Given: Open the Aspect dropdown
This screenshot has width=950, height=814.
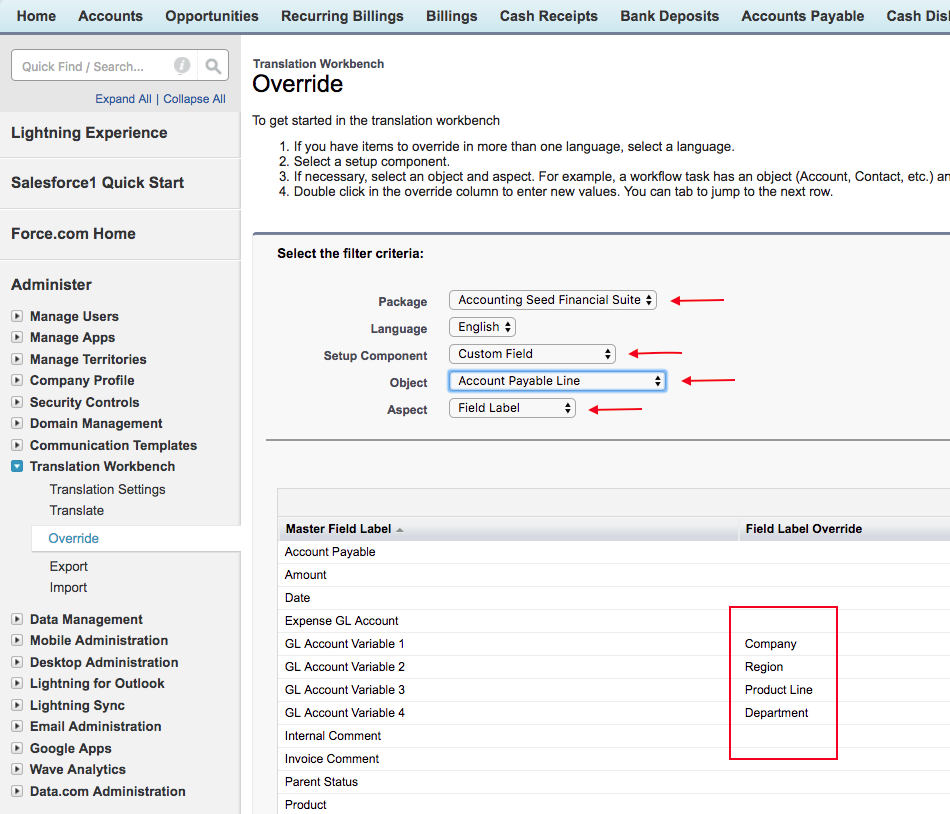Looking at the screenshot, I should (512, 408).
